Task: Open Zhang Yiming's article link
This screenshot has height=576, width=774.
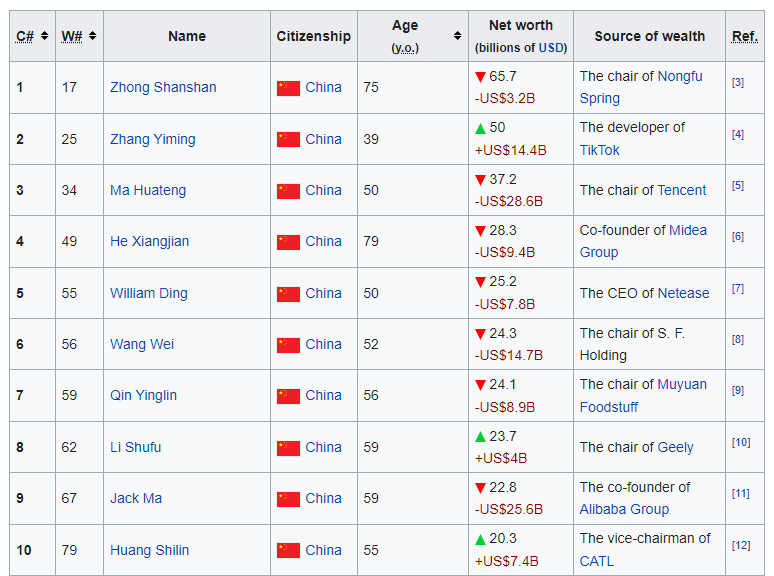Action: pos(153,139)
